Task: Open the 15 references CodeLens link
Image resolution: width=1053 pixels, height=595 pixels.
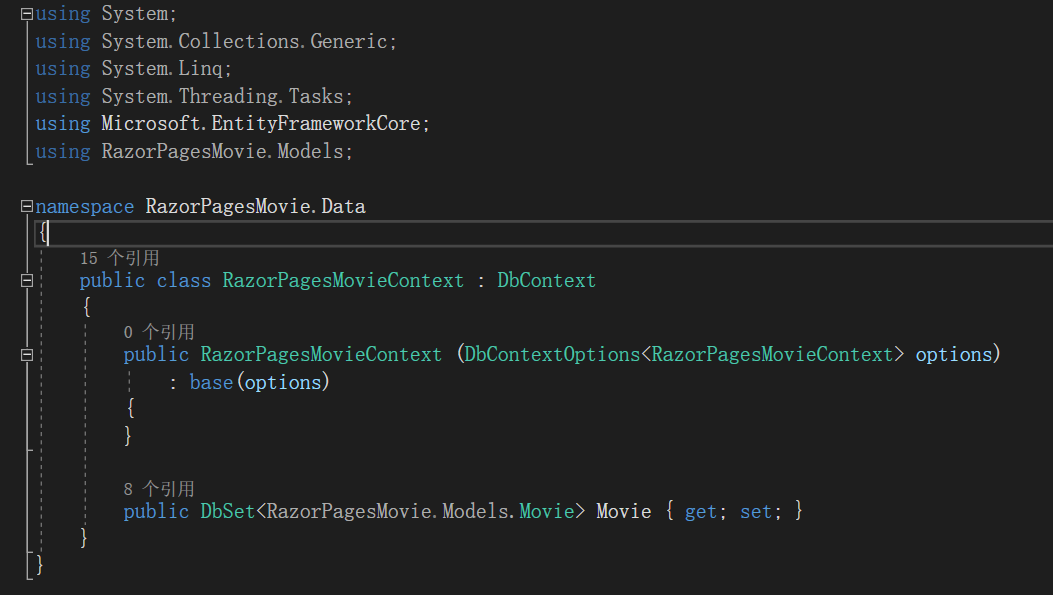Action: coord(119,258)
